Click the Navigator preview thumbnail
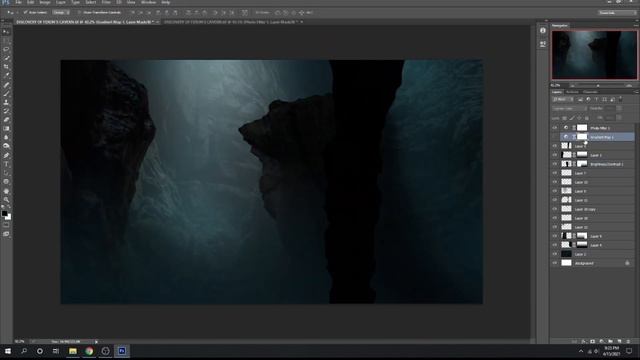 click(x=594, y=55)
